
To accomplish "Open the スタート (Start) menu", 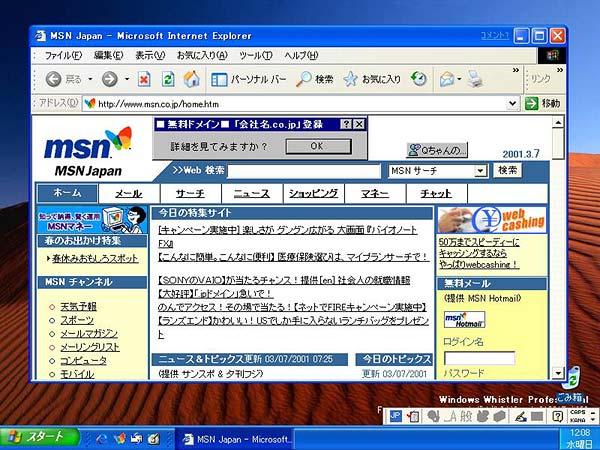I will 39,437.
